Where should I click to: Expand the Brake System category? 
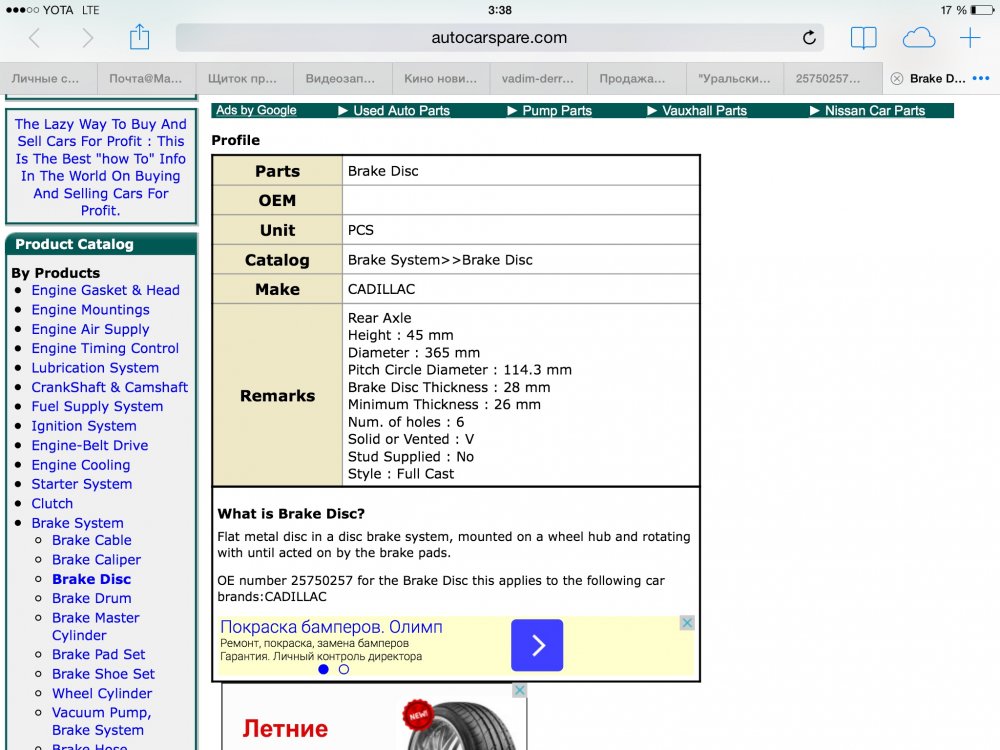pos(77,523)
